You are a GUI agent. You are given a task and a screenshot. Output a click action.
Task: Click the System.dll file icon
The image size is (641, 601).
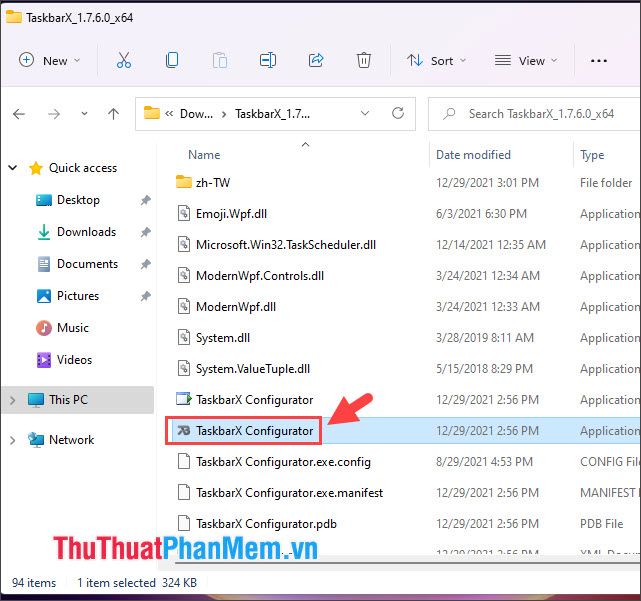184,337
